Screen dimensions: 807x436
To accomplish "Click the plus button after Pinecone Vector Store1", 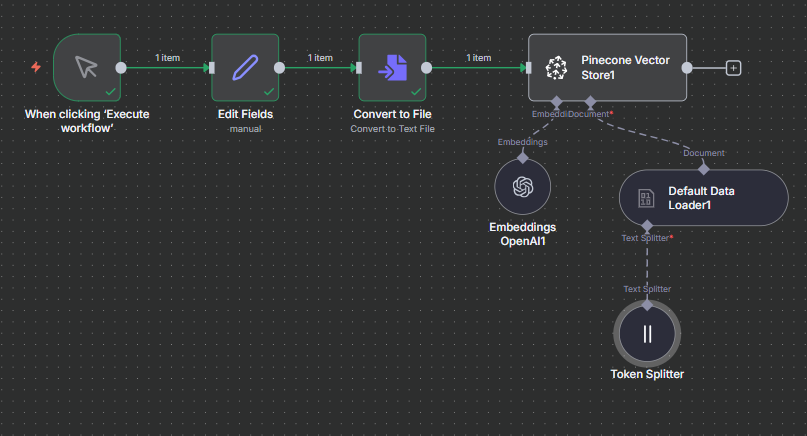I will [x=733, y=68].
